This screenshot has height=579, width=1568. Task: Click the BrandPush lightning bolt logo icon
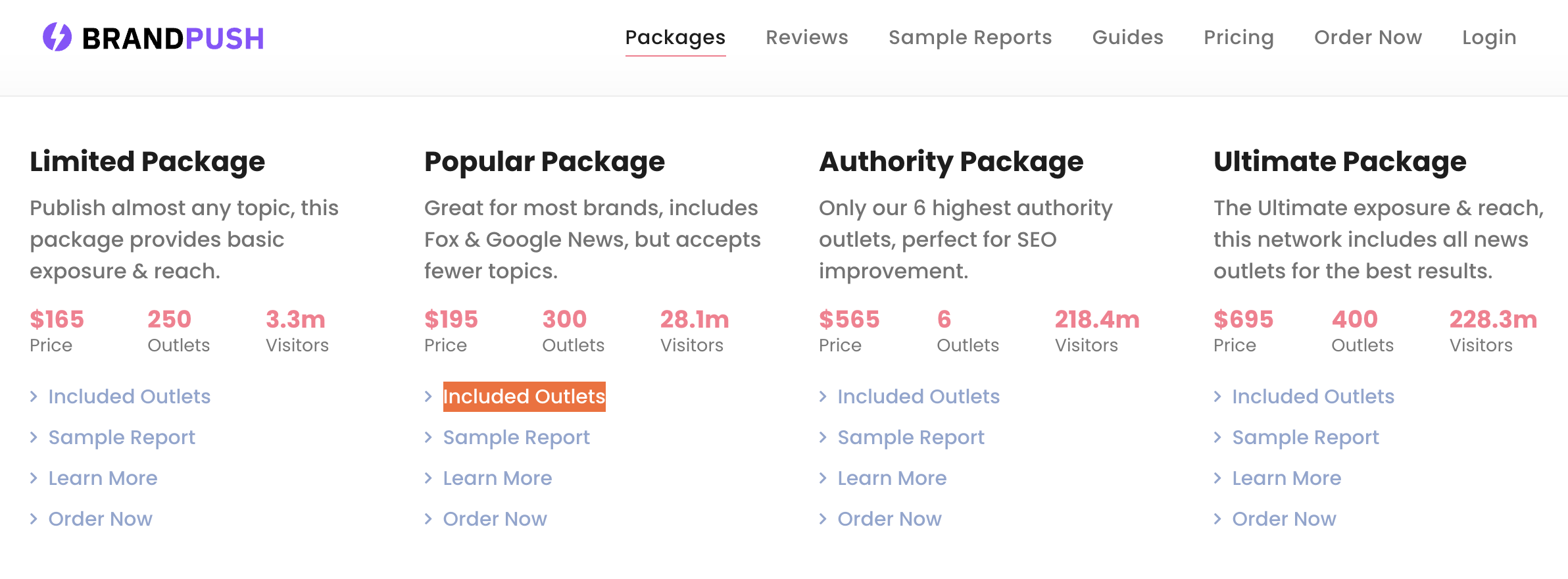(x=57, y=38)
